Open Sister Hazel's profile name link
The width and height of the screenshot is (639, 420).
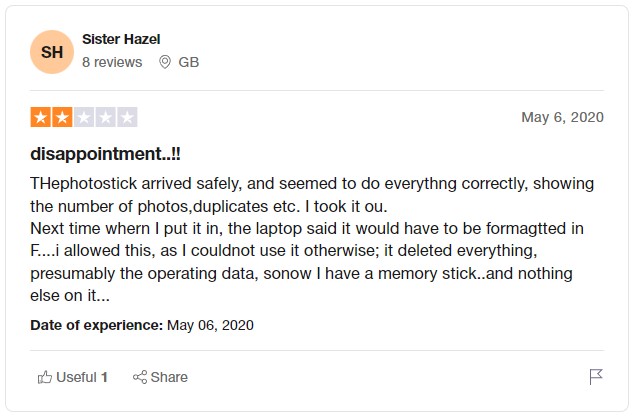[x=121, y=39]
